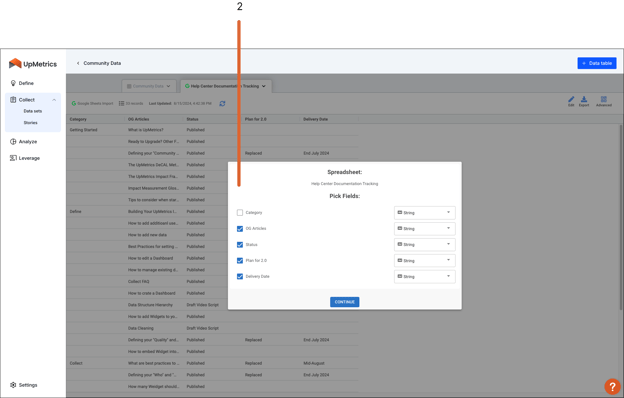
Task: Check the Category field checkbox
Action: coord(240,213)
